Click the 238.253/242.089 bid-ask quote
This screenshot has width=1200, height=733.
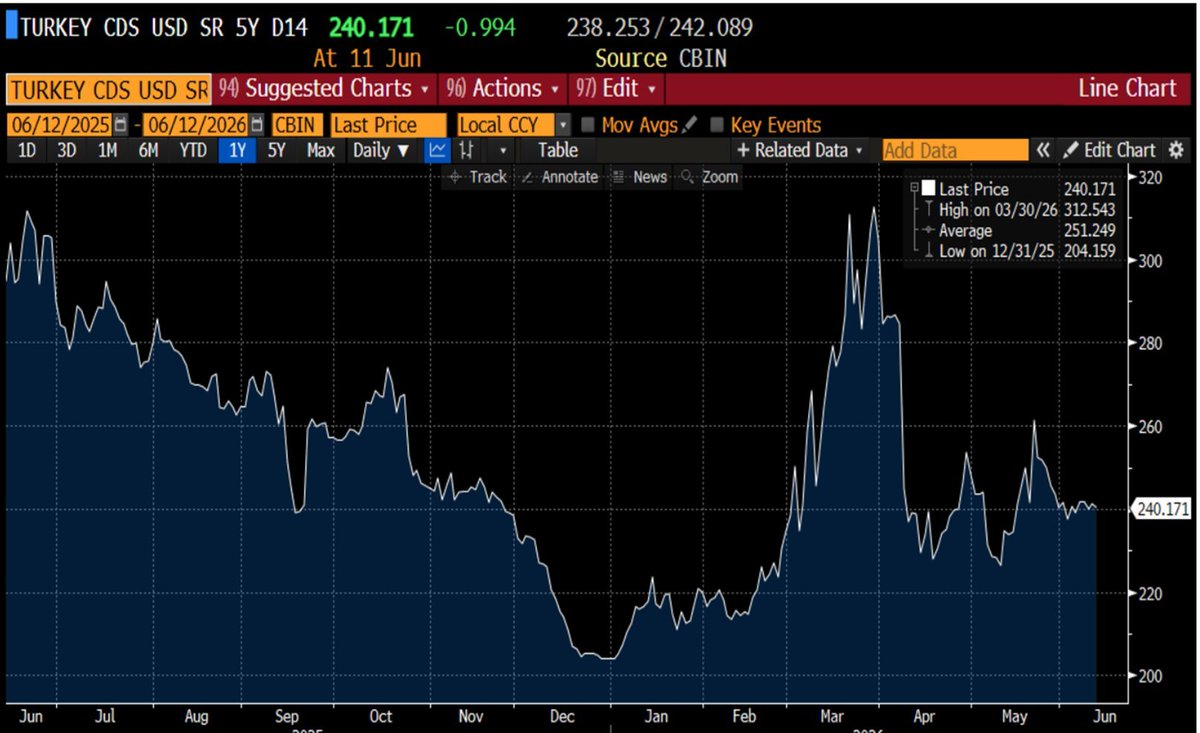[x=660, y=27]
